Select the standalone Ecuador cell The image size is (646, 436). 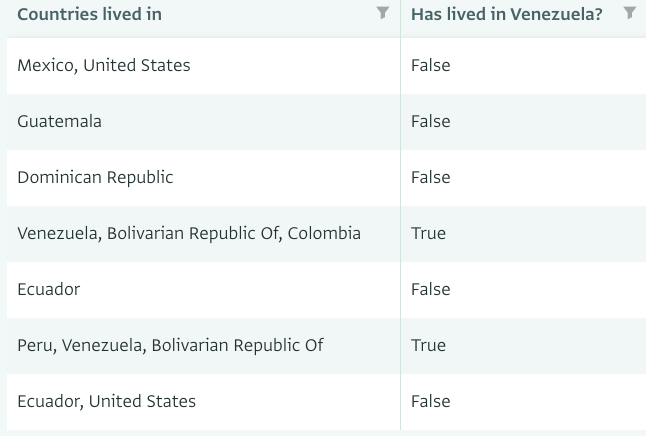(x=204, y=290)
